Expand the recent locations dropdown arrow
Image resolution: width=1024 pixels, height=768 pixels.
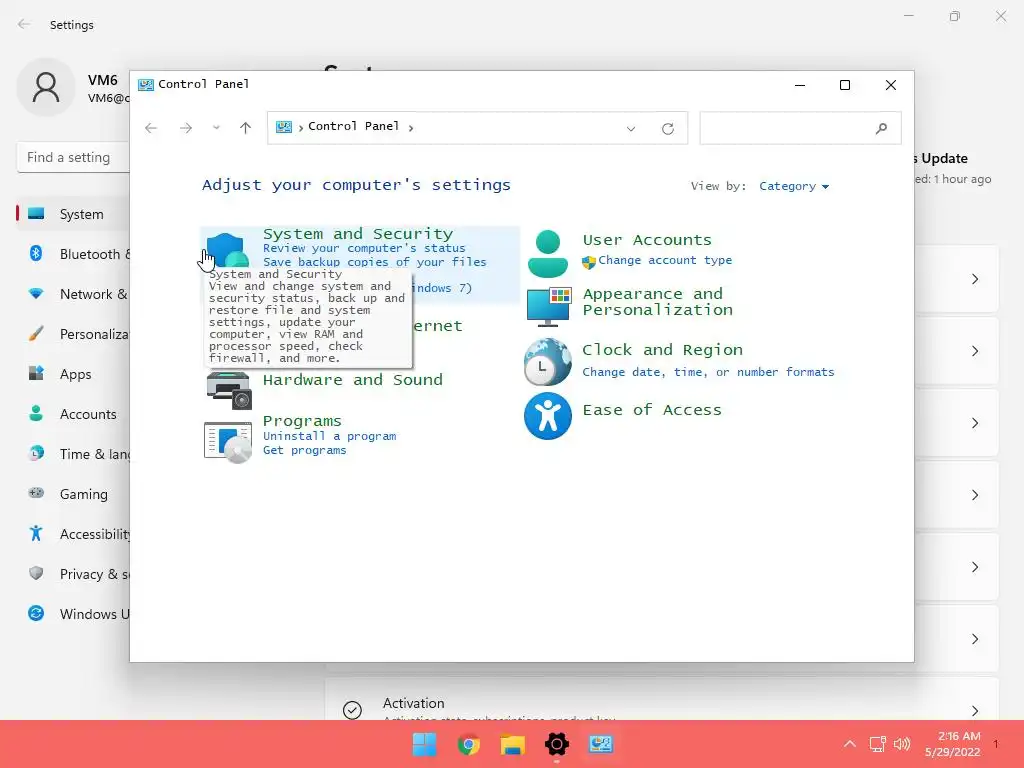pos(216,128)
